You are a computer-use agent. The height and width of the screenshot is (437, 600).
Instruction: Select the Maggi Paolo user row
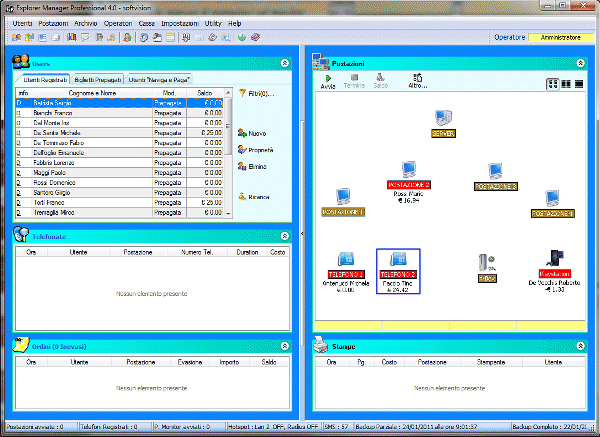click(119, 173)
